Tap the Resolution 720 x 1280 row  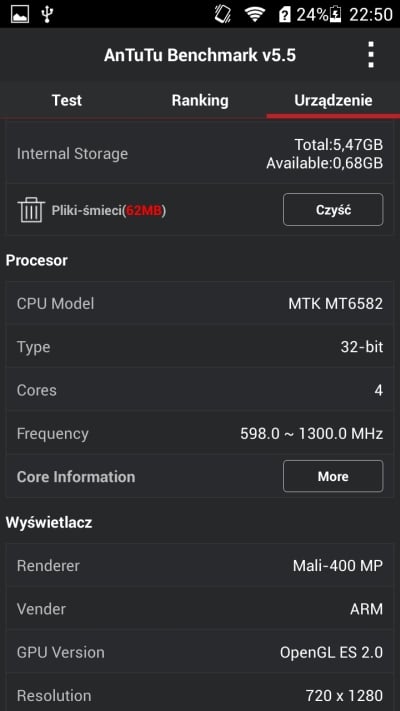[200, 694]
